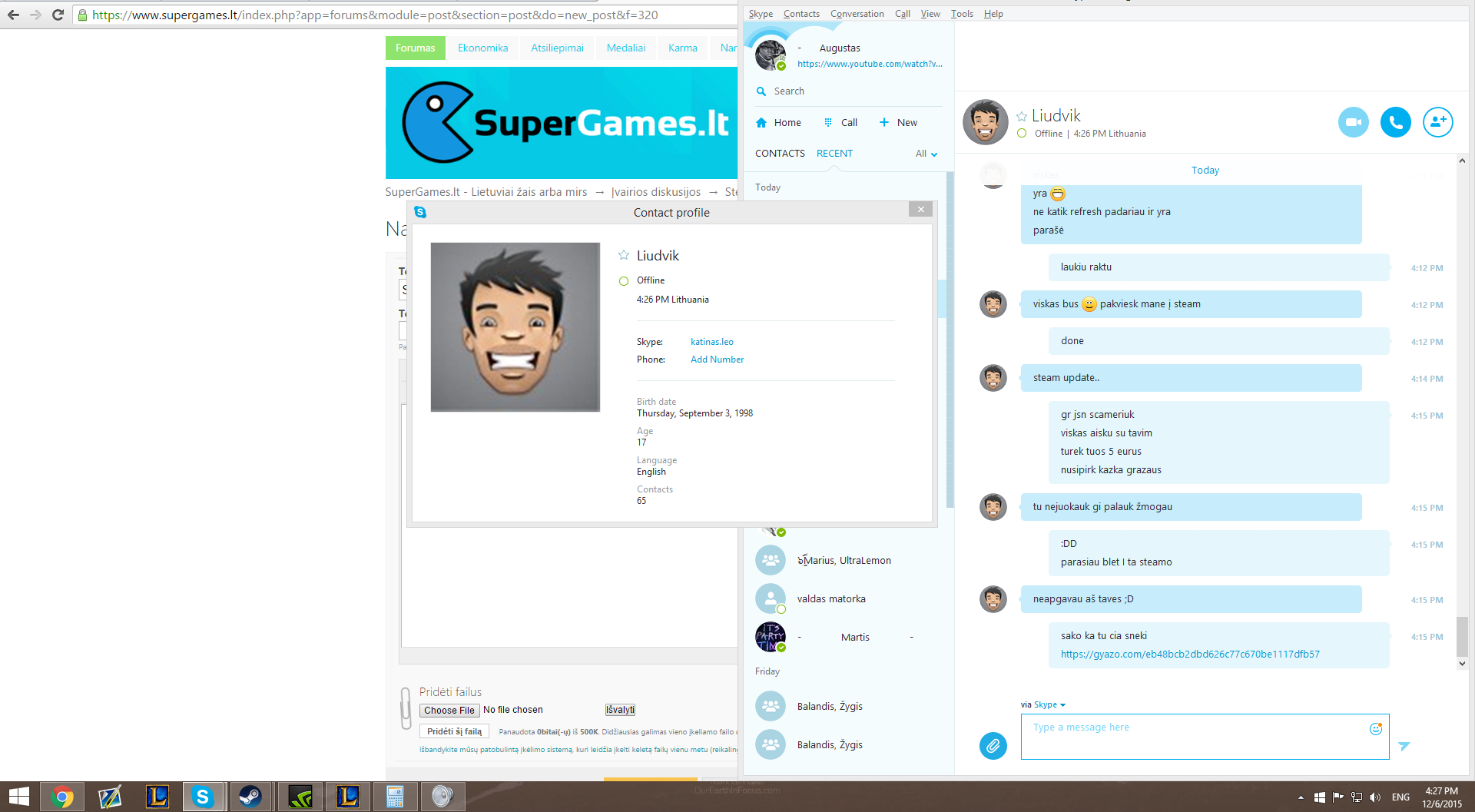Click the paperclip send file button

click(x=993, y=745)
